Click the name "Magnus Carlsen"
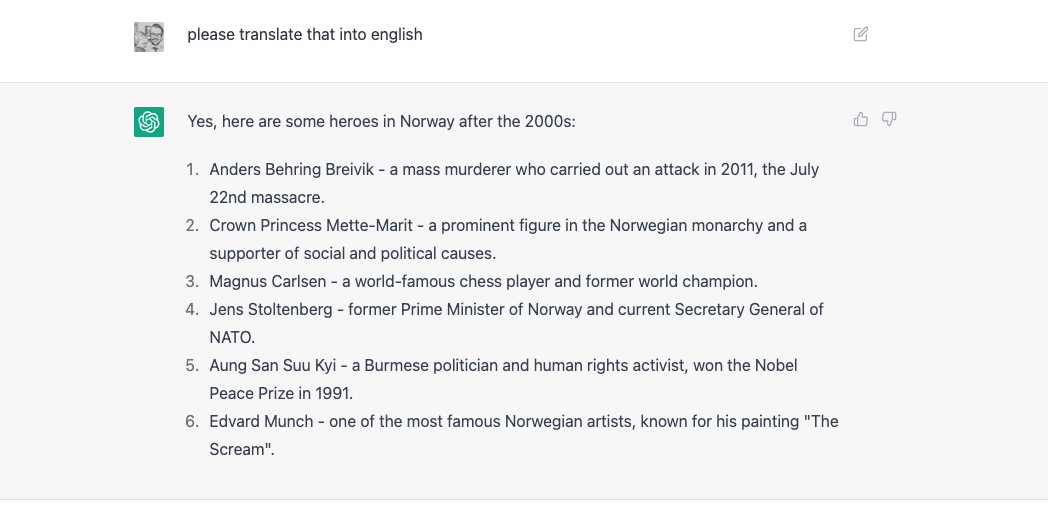The image size is (1048, 525). [x=267, y=282]
